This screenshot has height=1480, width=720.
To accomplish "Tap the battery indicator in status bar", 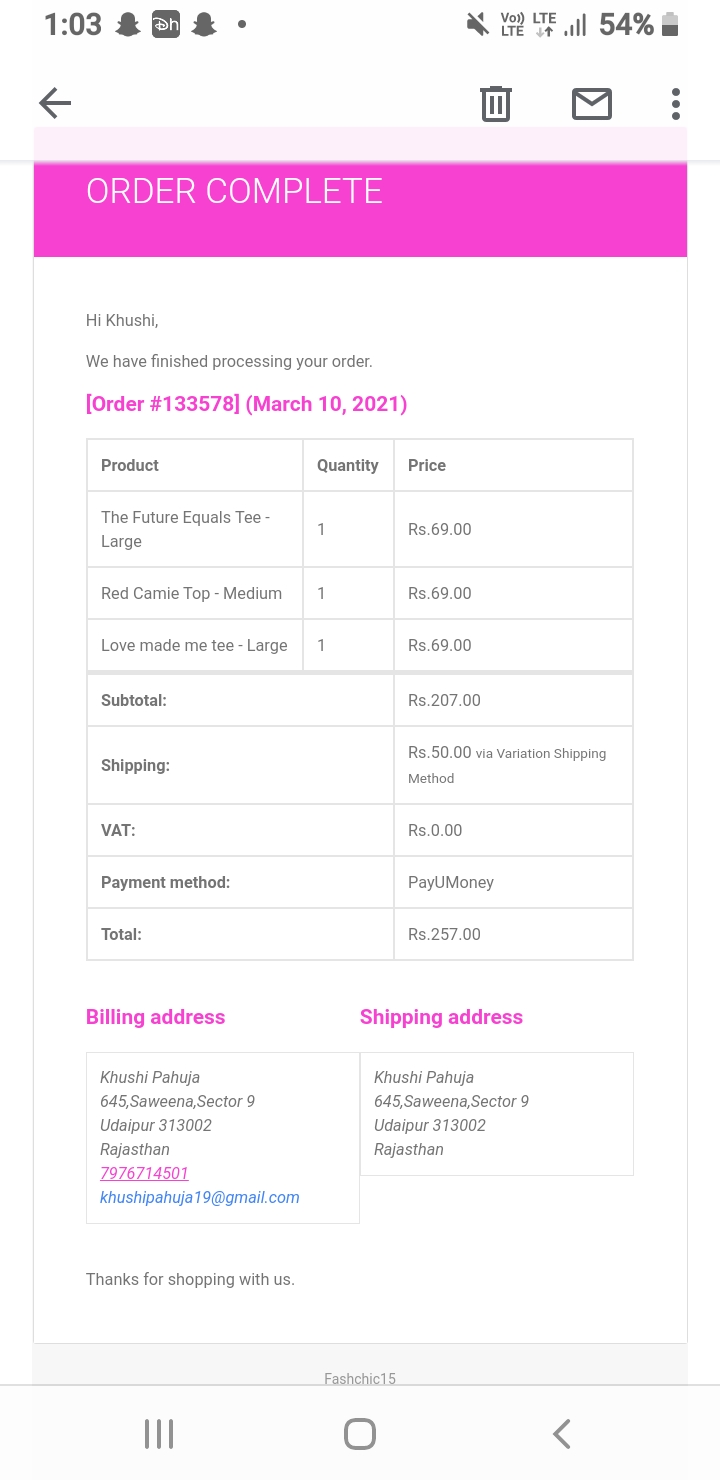I will click(670, 24).
